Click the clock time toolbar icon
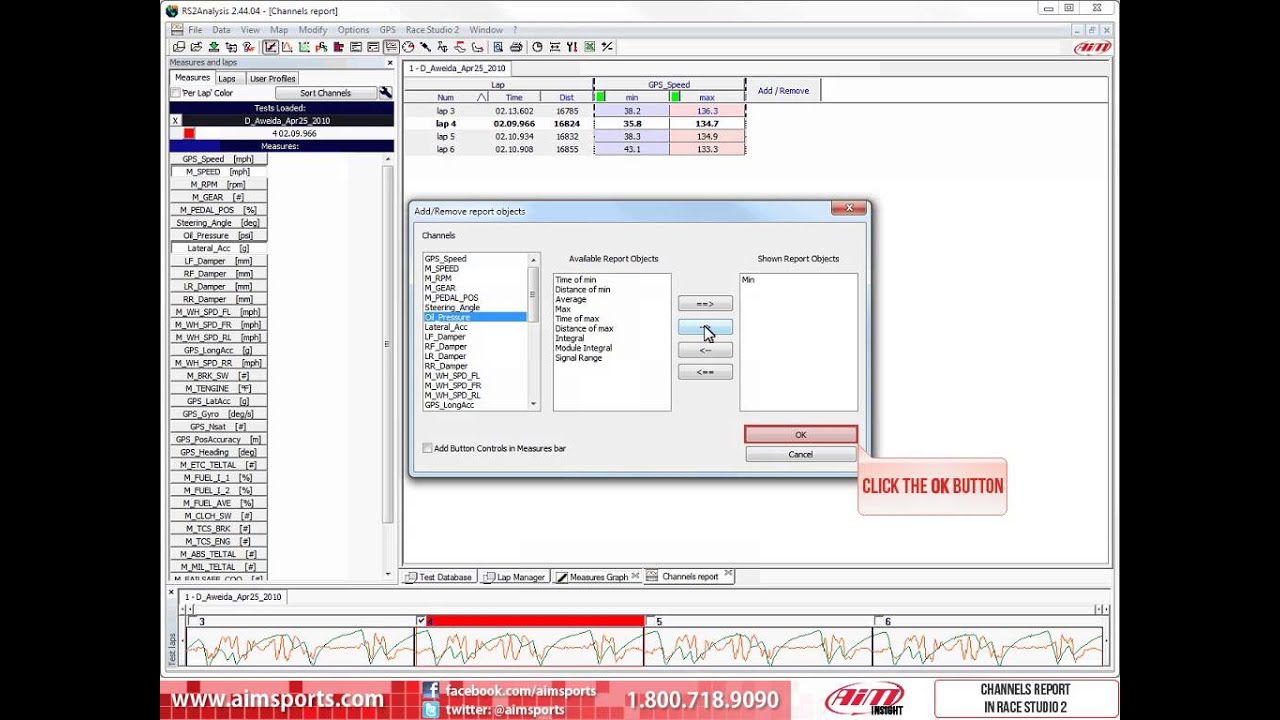The height and width of the screenshot is (720, 1280). pyautogui.click(x=538, y=46)
